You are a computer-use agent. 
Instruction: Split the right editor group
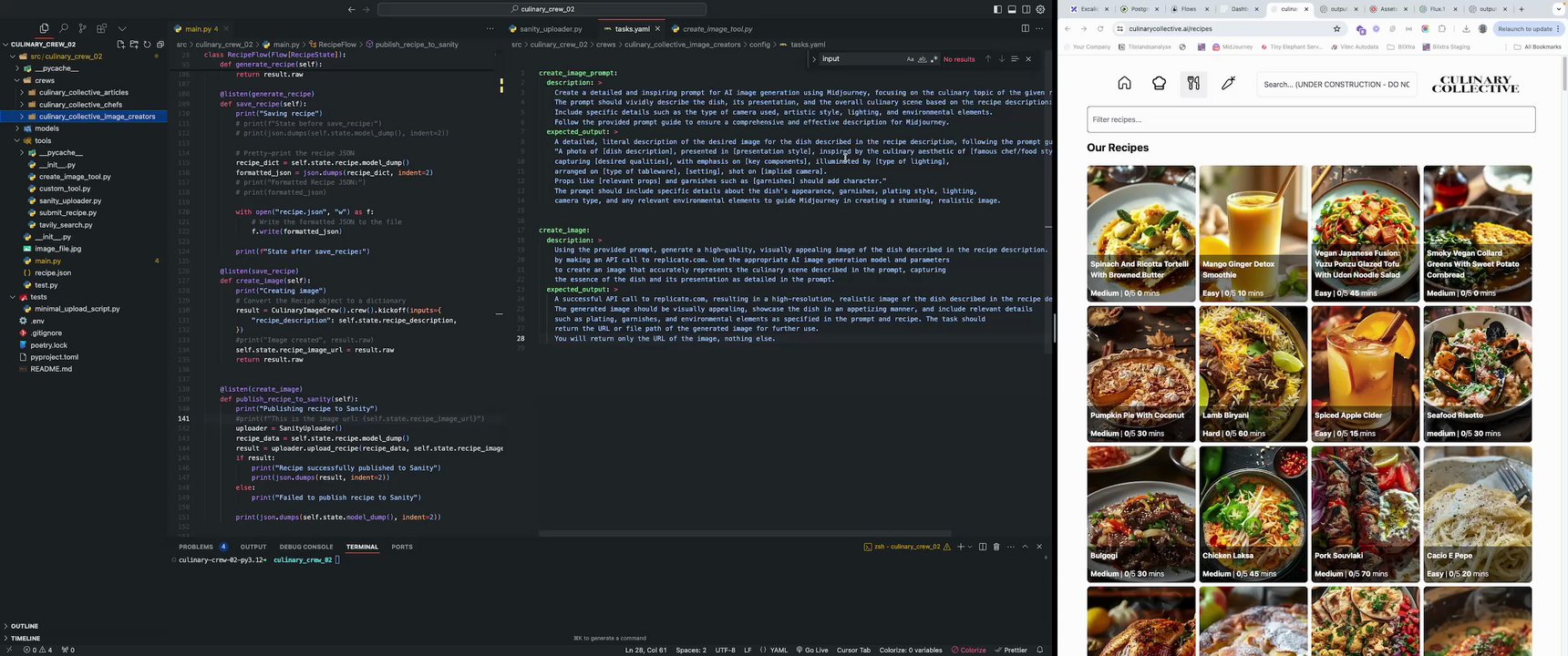1025,28
